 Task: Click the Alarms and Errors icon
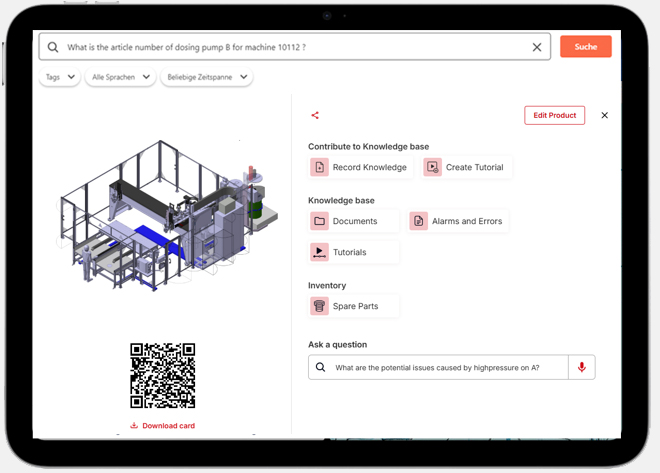[x=419, y=221]
